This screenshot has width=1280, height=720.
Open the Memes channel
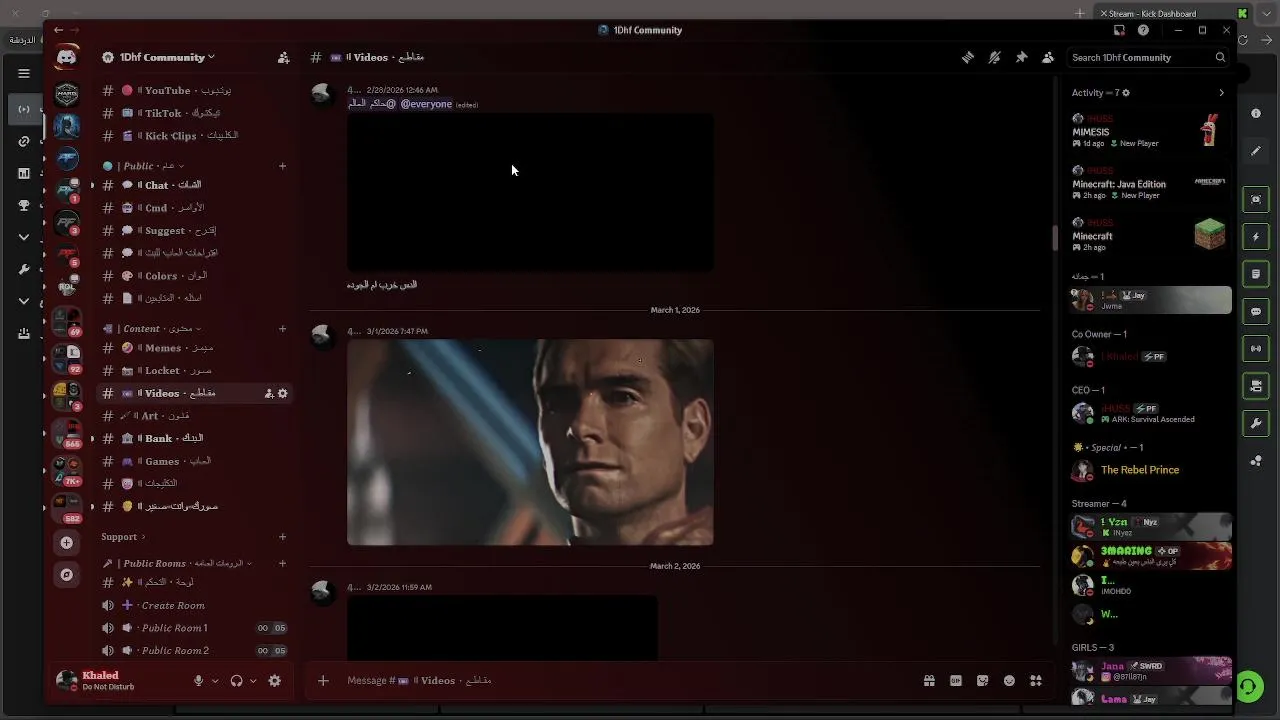click(x=195, y=348)
